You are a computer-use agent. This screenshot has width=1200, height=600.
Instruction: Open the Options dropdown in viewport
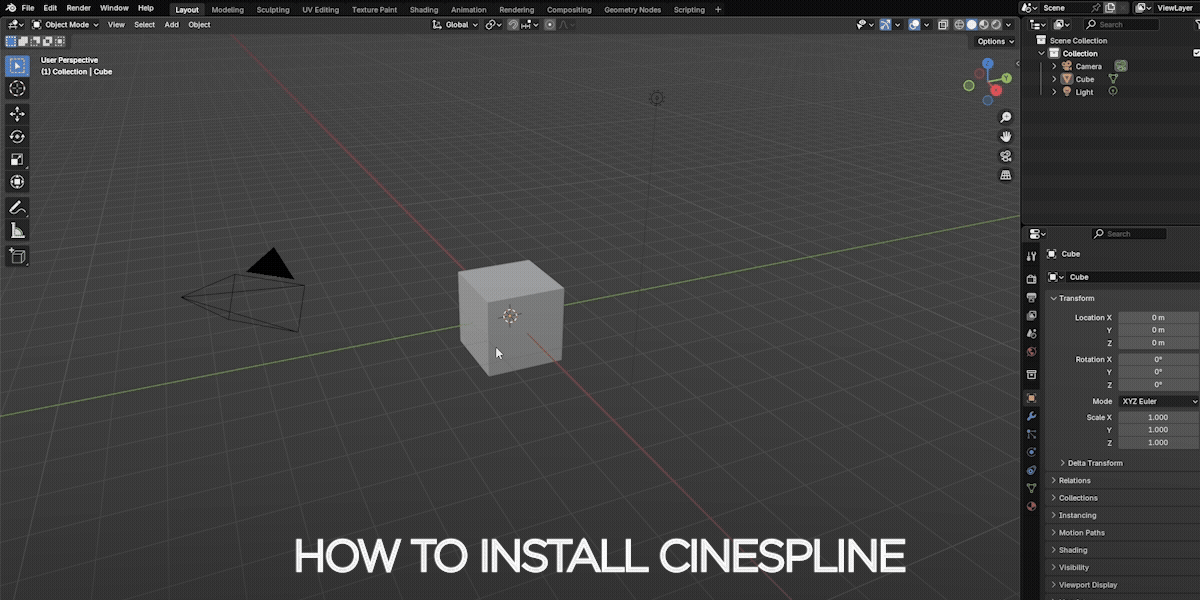(x=995, y=41)
